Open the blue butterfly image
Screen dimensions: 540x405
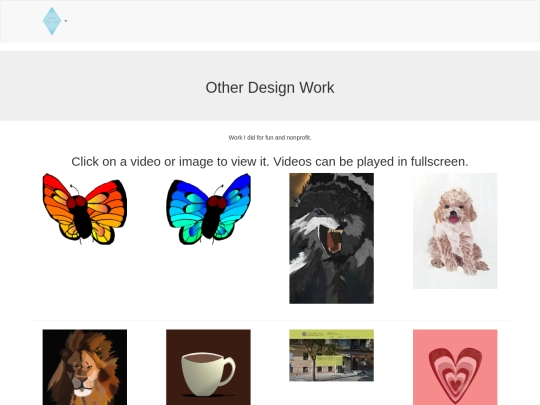(208, 209)
